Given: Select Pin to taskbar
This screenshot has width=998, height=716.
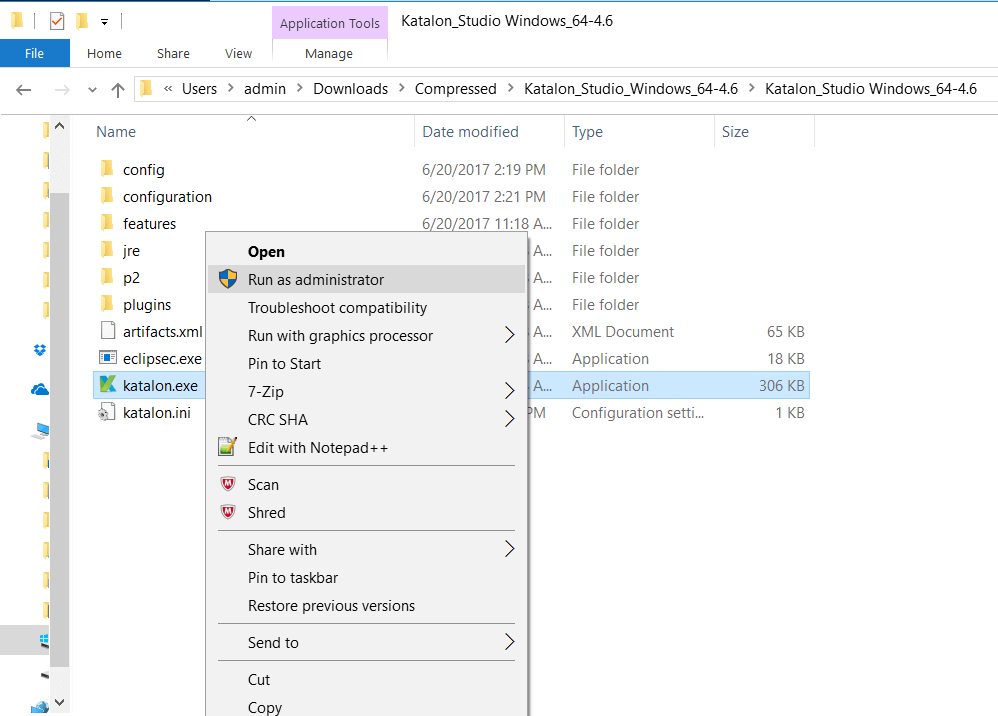Looking at the screenshot, I should (367, 577).
